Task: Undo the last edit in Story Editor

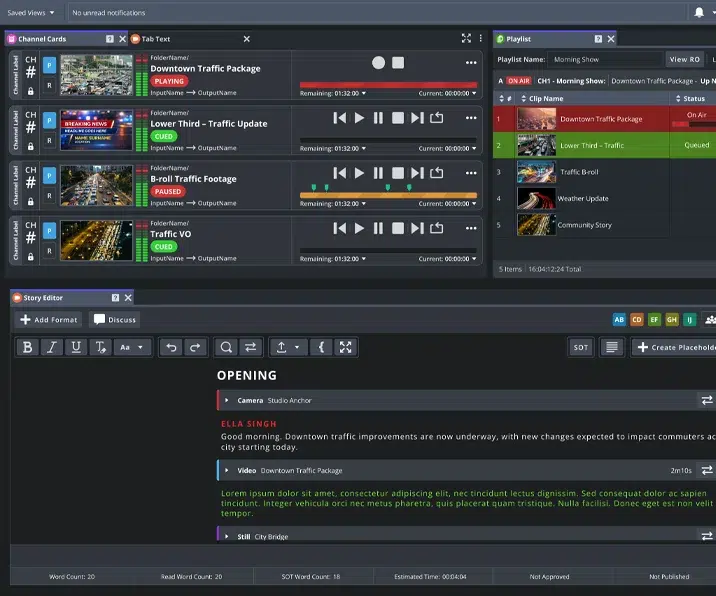Action: 171,347
